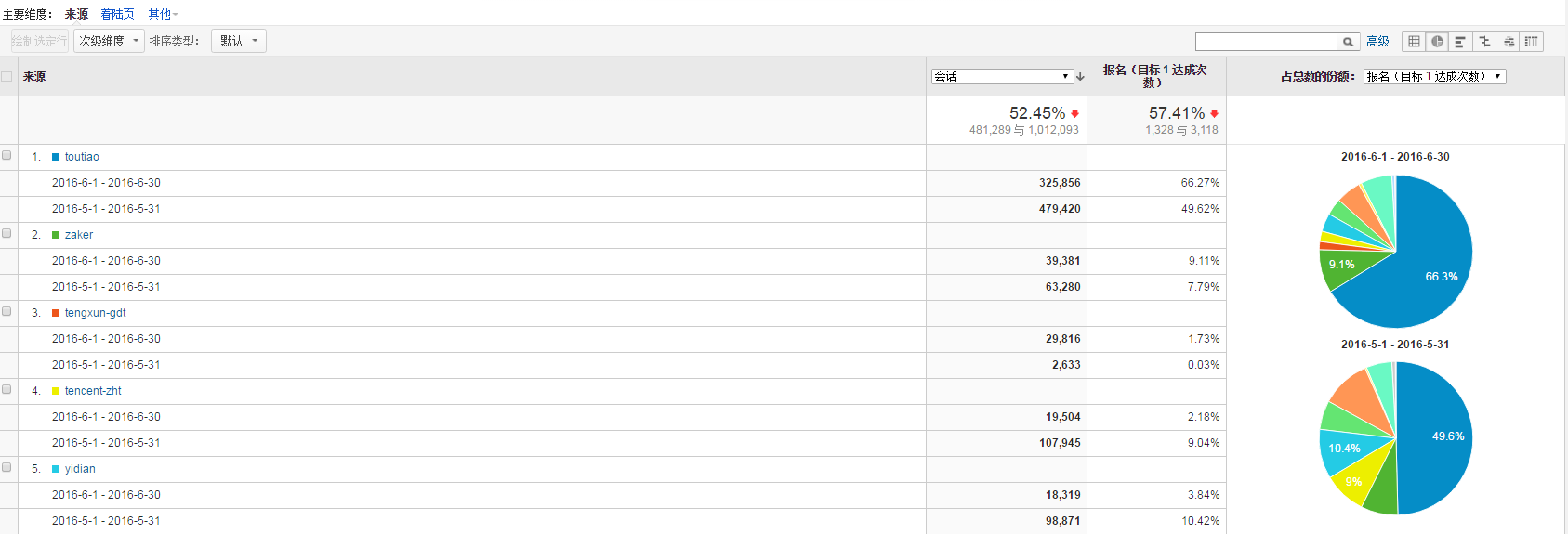Check the box for the toutiao row
1568x534 pixels.
pos(7,156)
